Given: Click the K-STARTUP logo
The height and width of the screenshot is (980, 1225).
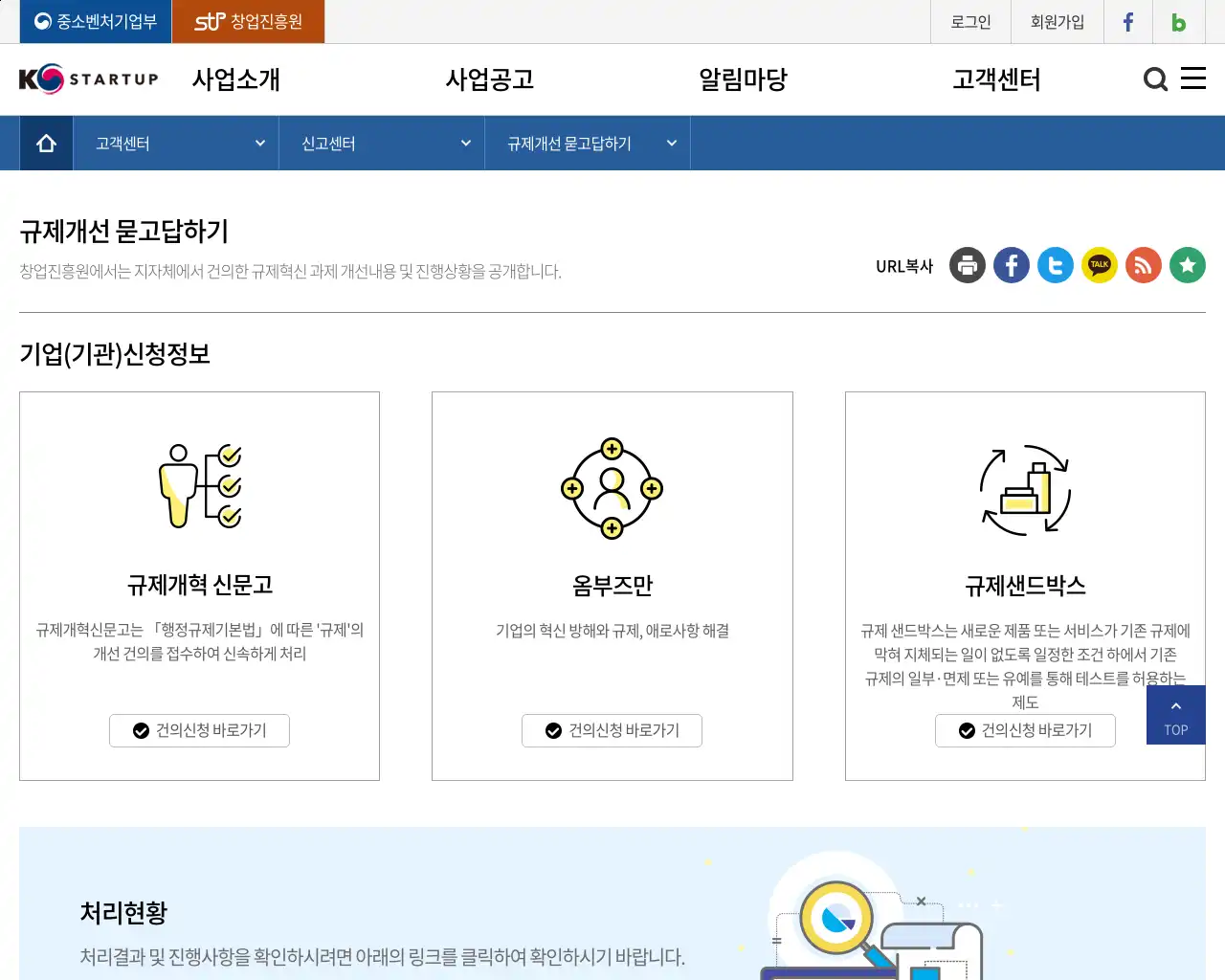Looking at the screenshot, I should click(89, 79).
